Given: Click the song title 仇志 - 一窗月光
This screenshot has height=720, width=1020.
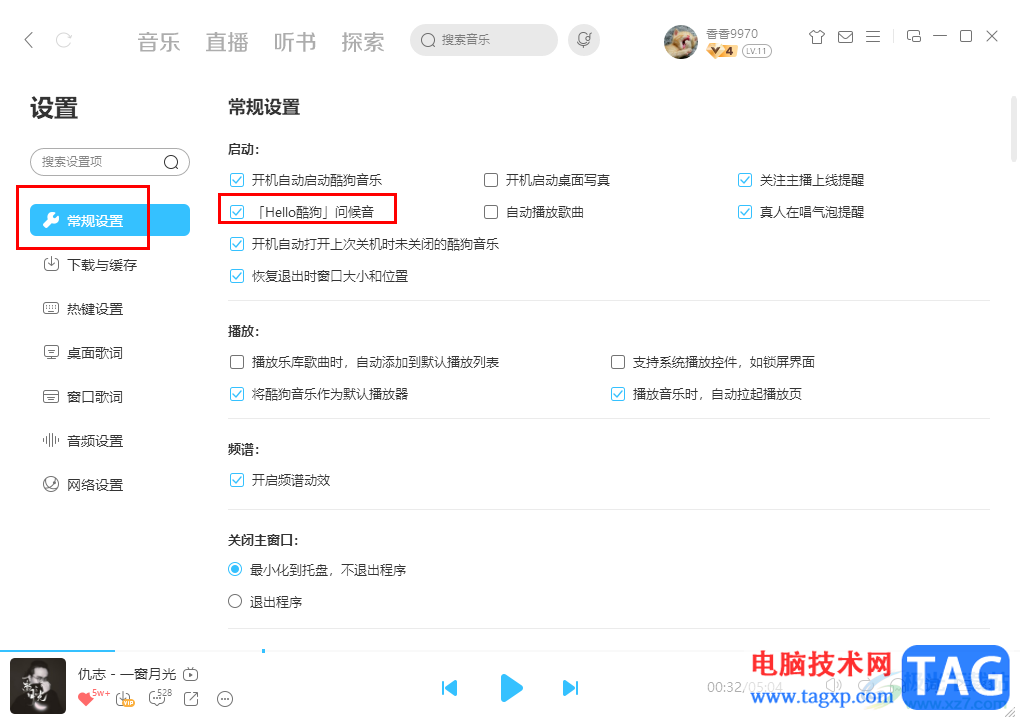Looking at the screenshot, I should pyautogui.click(x=127, y=674).
